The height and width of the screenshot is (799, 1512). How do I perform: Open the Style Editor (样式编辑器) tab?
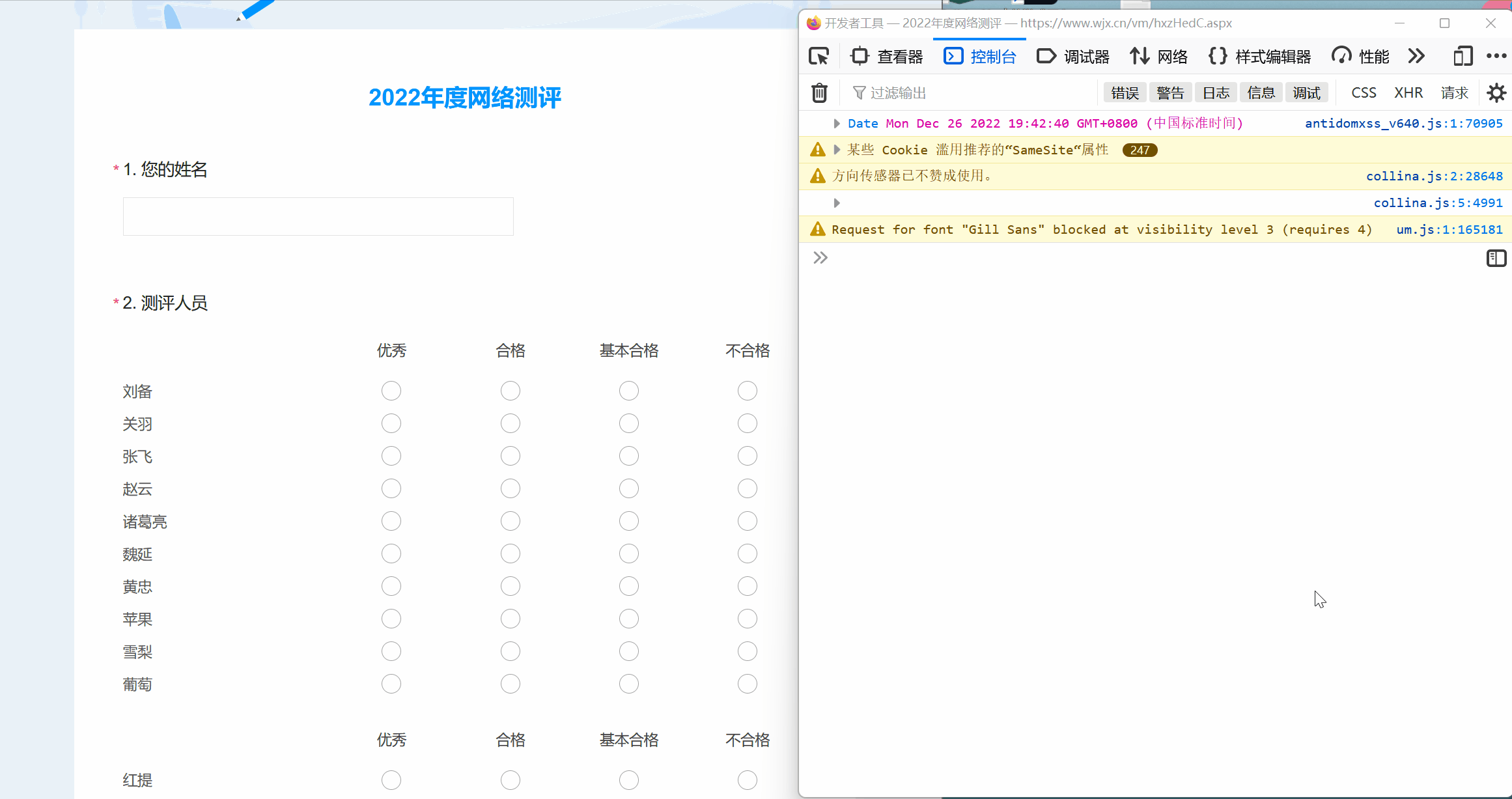point(1259,57)
